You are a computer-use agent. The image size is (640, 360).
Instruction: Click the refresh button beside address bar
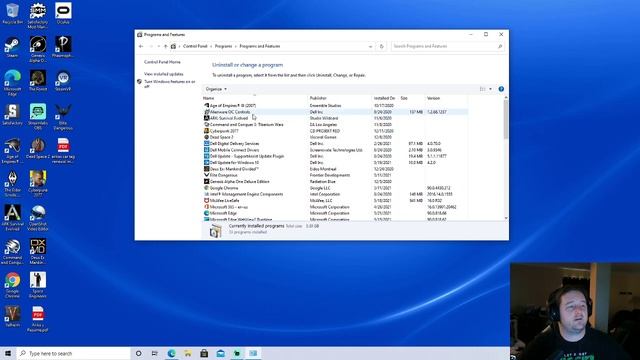381,47
